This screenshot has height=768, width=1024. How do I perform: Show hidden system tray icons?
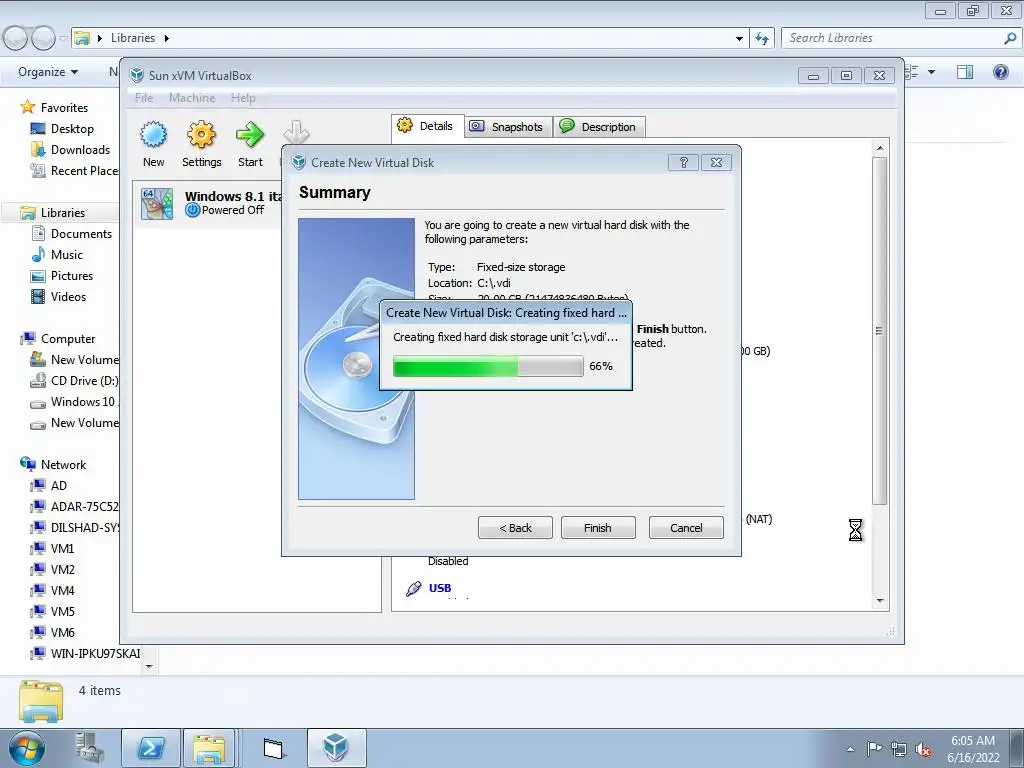[x=850, y=749]
